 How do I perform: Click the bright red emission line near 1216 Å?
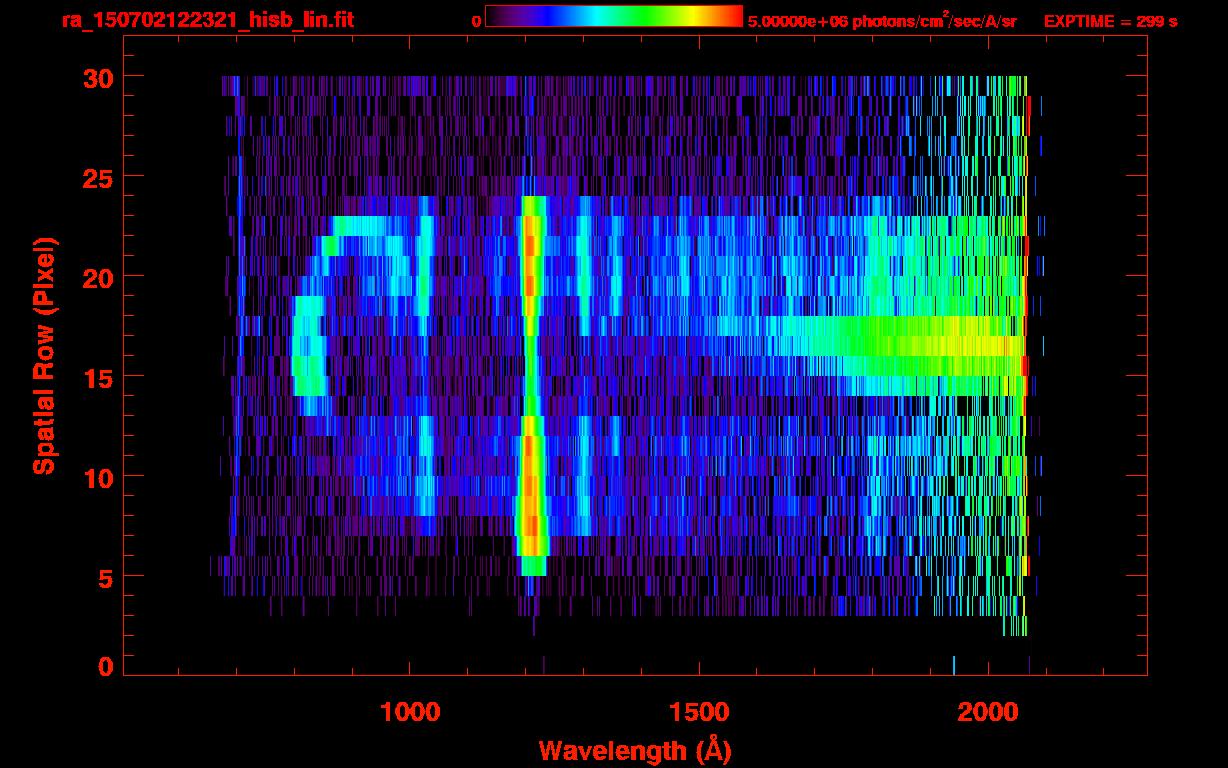(x=531, y=385)
